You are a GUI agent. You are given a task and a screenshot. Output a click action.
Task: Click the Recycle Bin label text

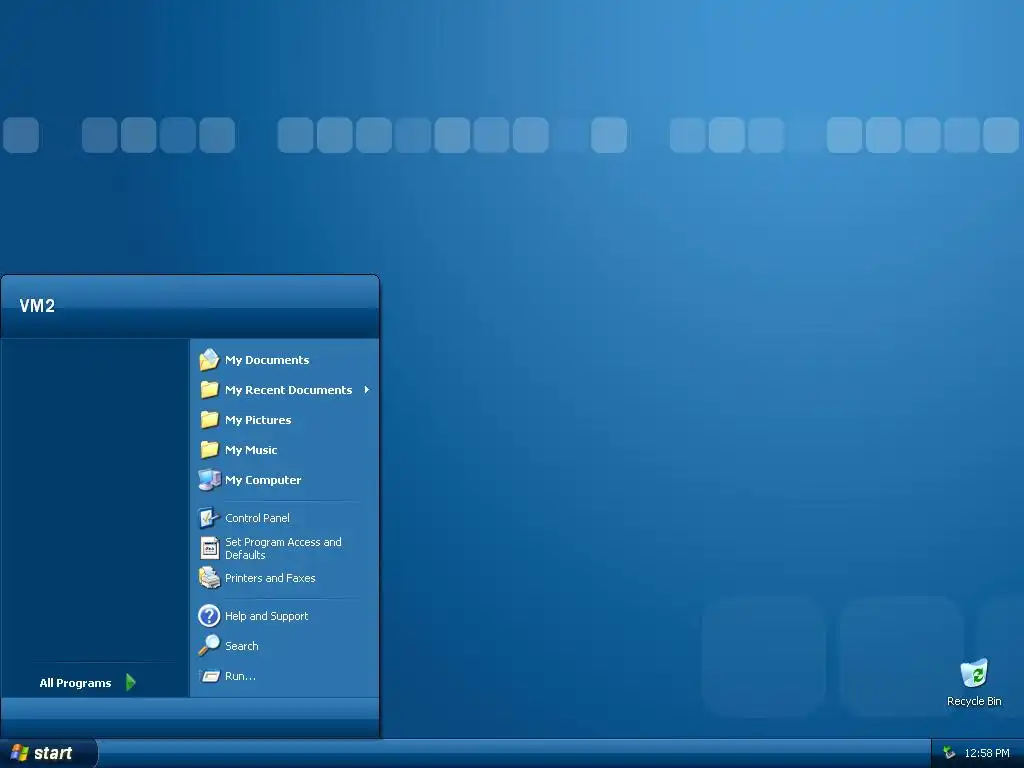coord(974,701)
